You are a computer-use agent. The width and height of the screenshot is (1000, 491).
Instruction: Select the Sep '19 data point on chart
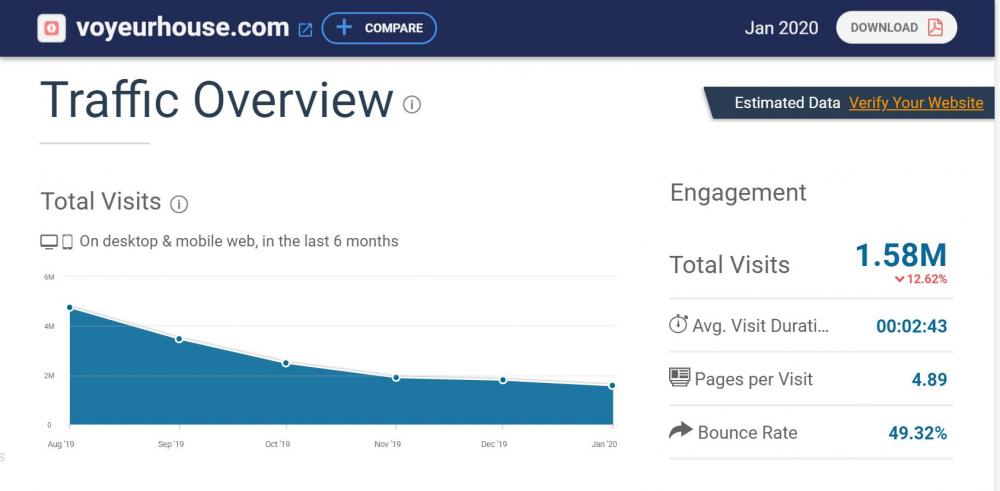(x=179, y=339)
